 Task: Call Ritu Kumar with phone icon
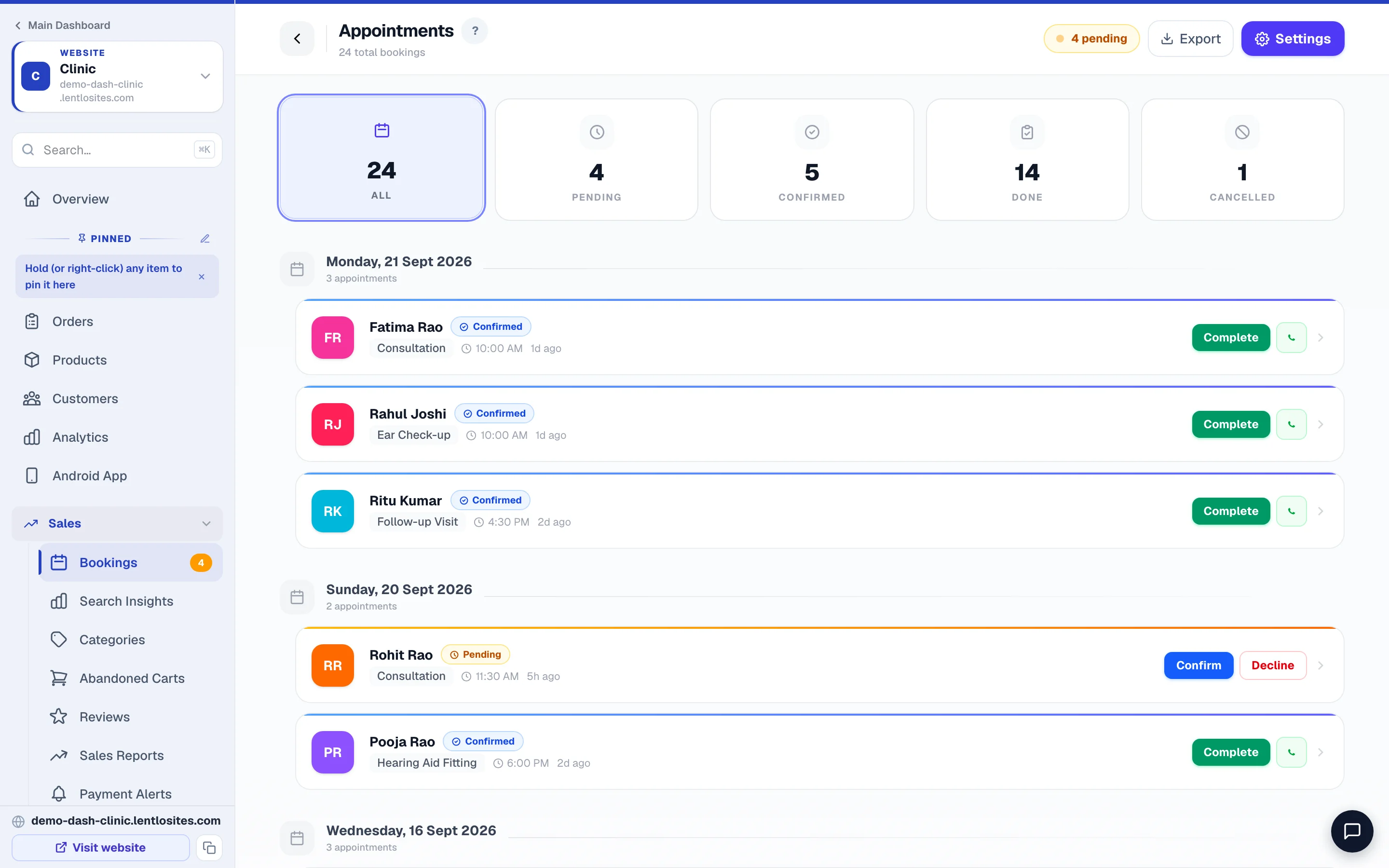coord(1291,511)
